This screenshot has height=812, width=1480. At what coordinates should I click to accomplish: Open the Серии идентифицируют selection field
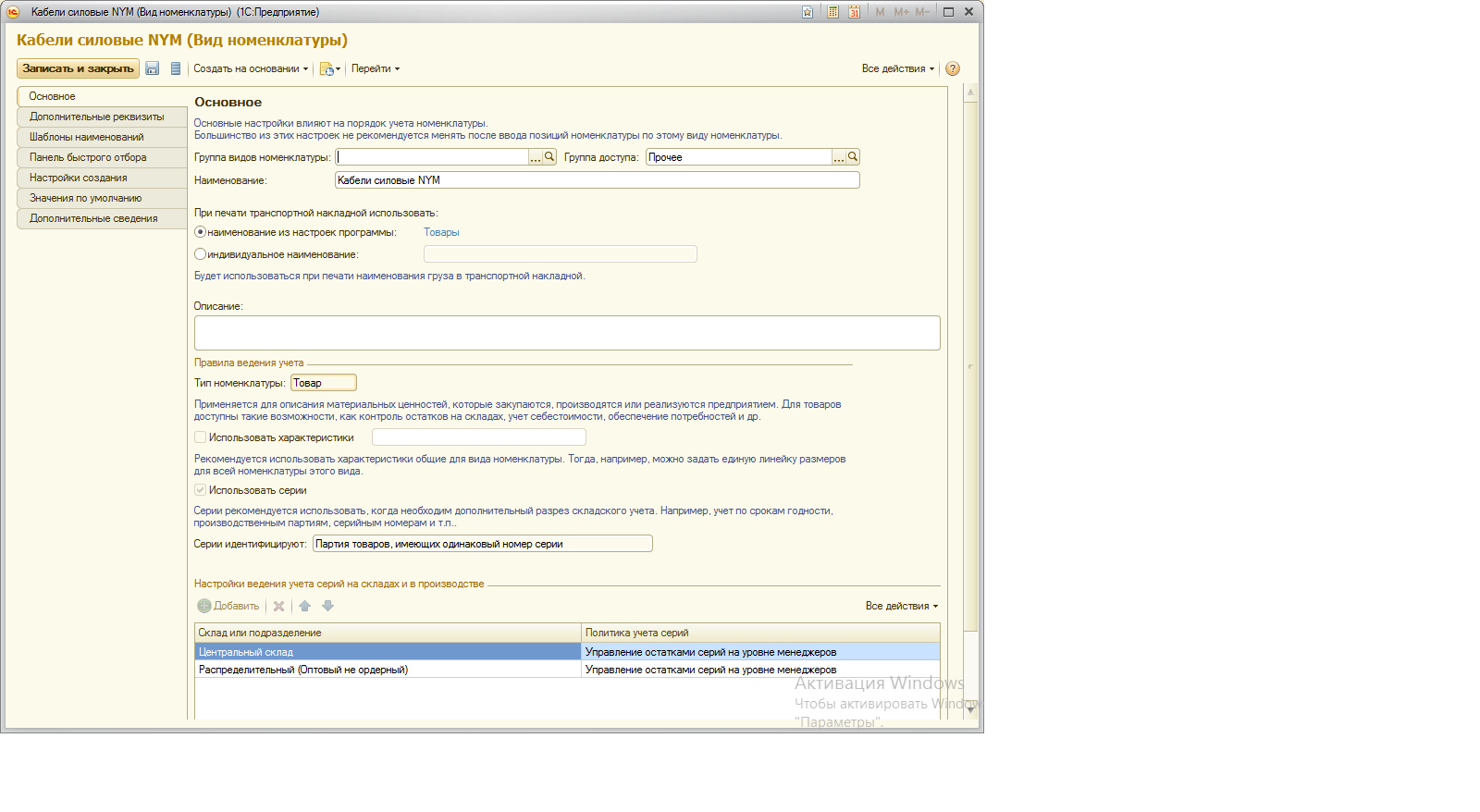(x=483, y=544)
